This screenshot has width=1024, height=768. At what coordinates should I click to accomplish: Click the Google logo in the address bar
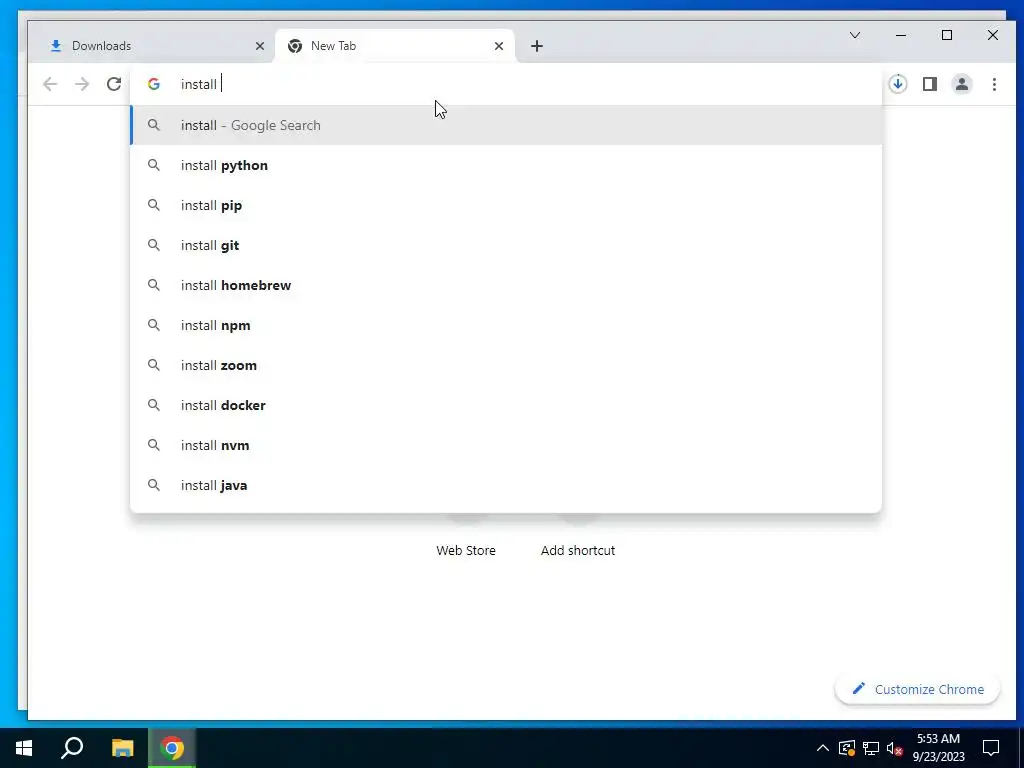coord(153,84)
